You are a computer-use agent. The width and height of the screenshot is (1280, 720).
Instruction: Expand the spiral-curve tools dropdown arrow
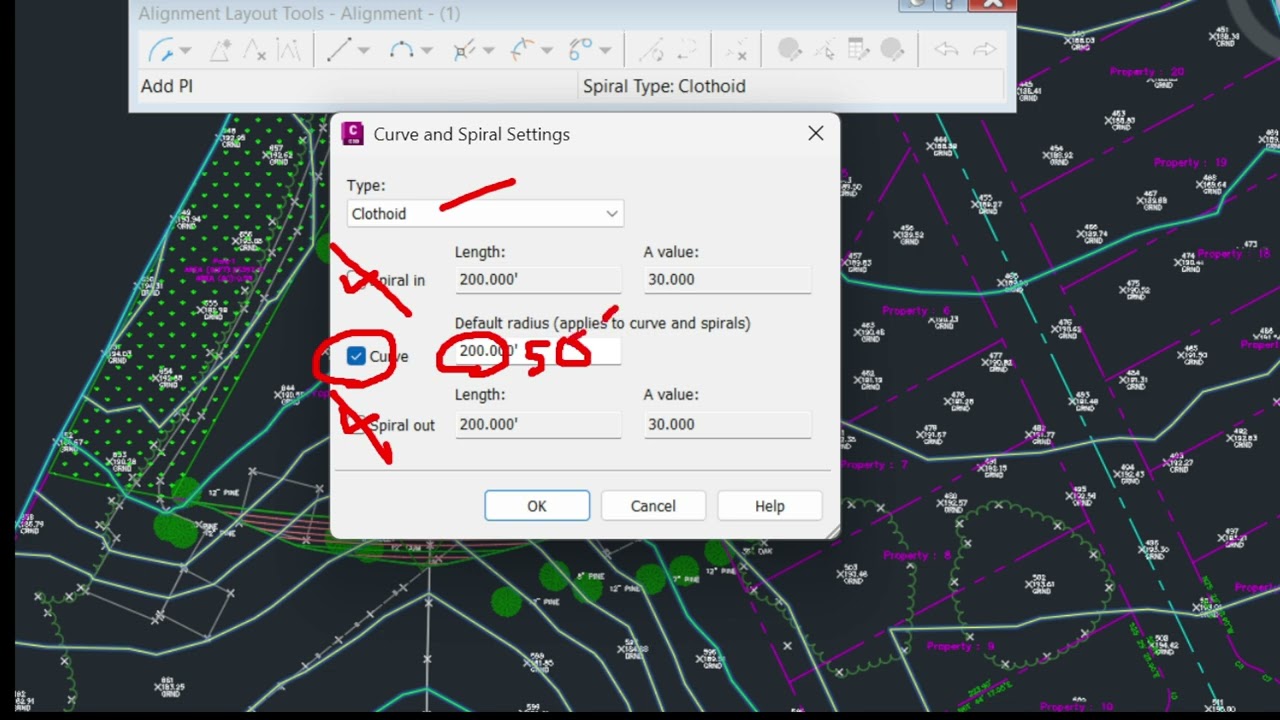(547, 50)
